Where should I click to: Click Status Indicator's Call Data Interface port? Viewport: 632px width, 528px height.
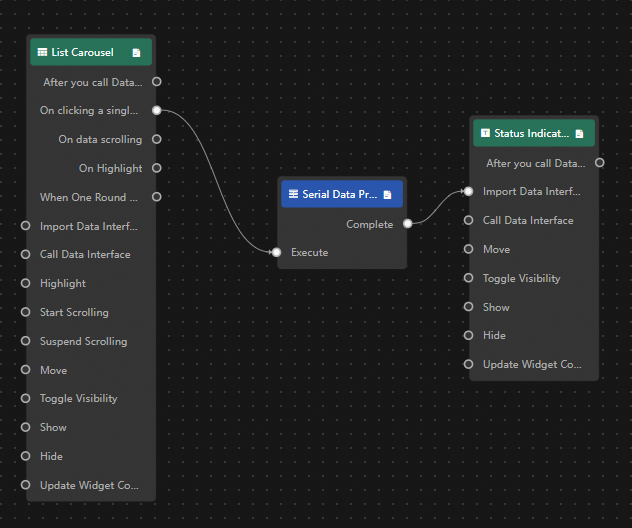[x=469, y=220]
